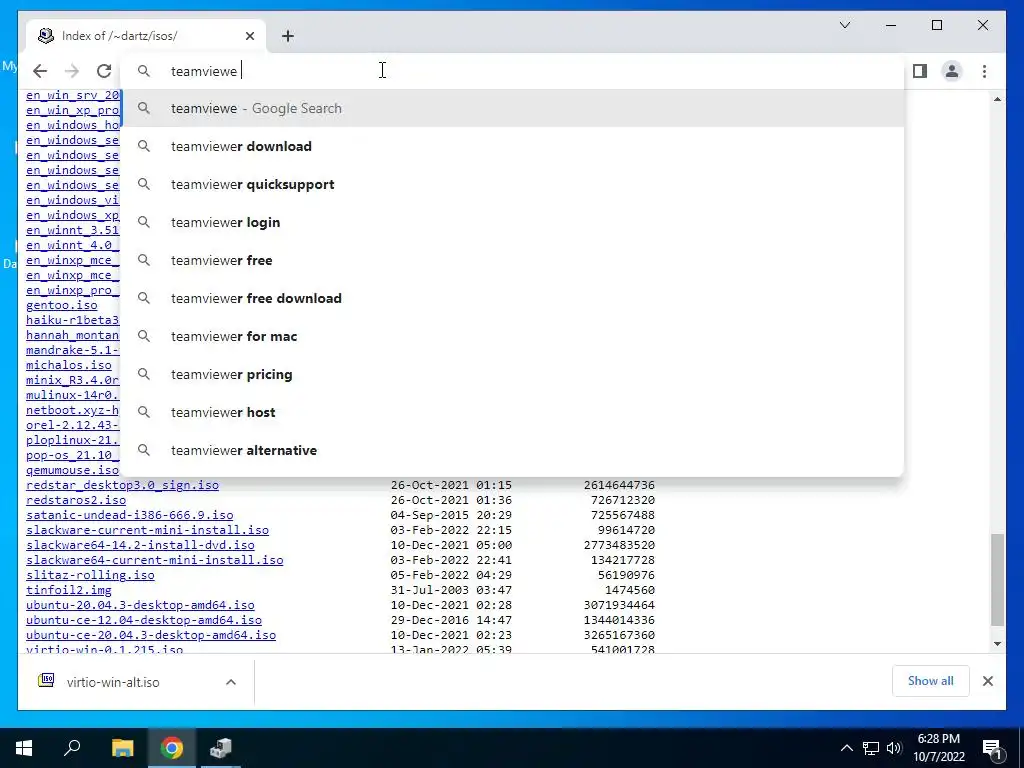Open a new tab with plus button

(288, 36)
